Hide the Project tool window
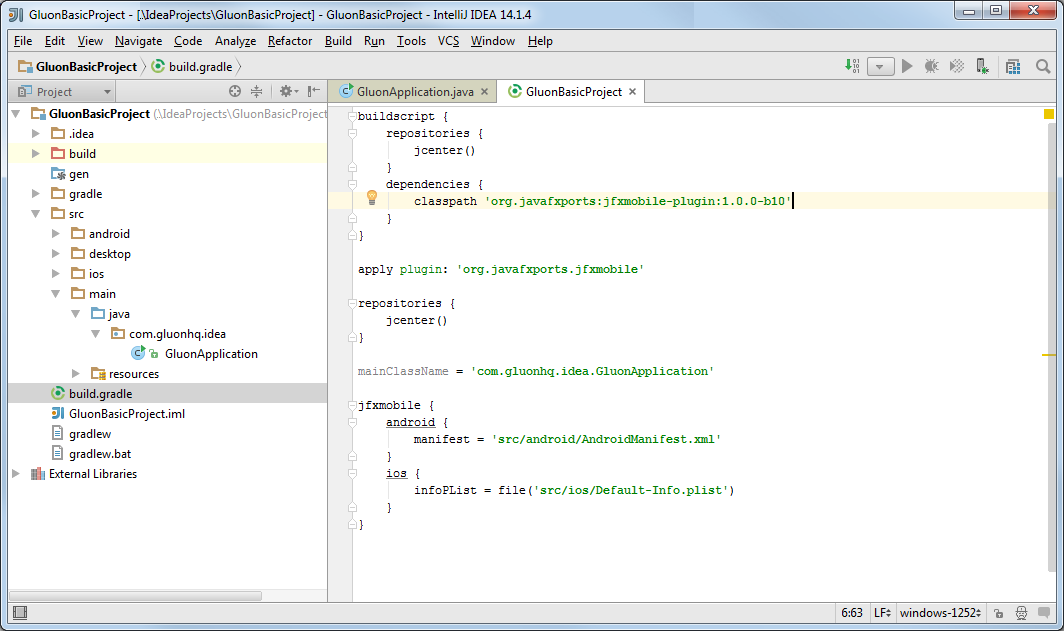This screenshot has height=631, width=1064. [314, 91]
